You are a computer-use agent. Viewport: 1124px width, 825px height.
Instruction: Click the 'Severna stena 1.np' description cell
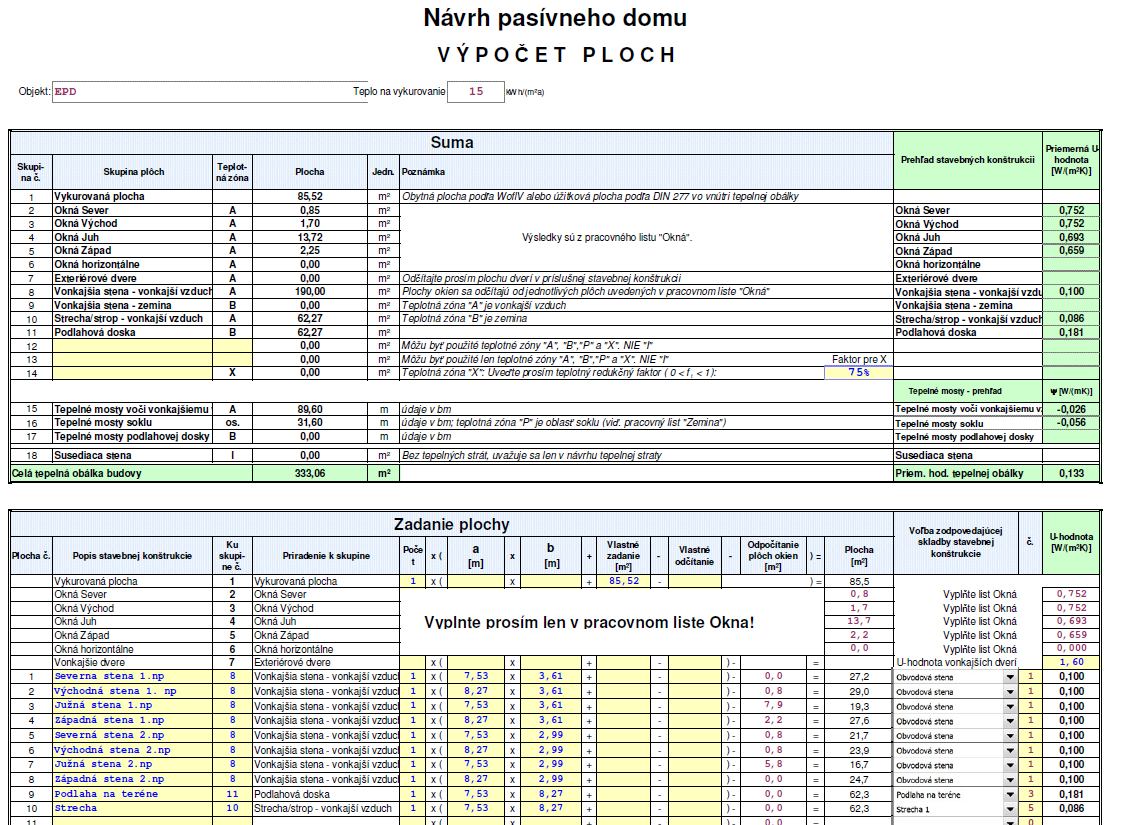[133, 676]
